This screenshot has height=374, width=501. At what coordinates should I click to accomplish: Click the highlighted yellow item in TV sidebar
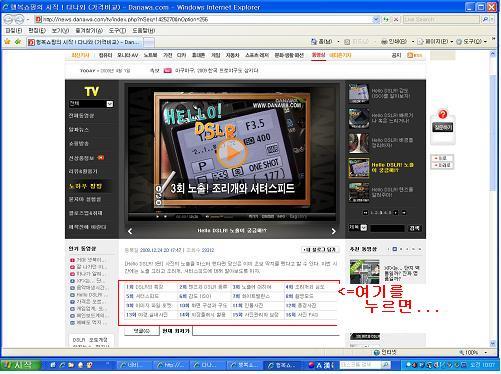(85, 186)
